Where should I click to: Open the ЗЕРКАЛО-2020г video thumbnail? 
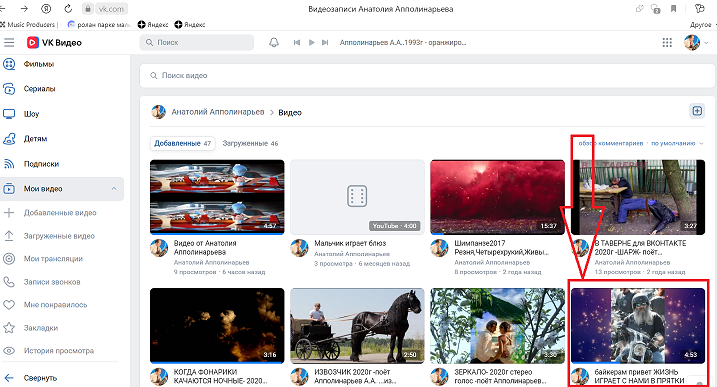pos(498,326)
